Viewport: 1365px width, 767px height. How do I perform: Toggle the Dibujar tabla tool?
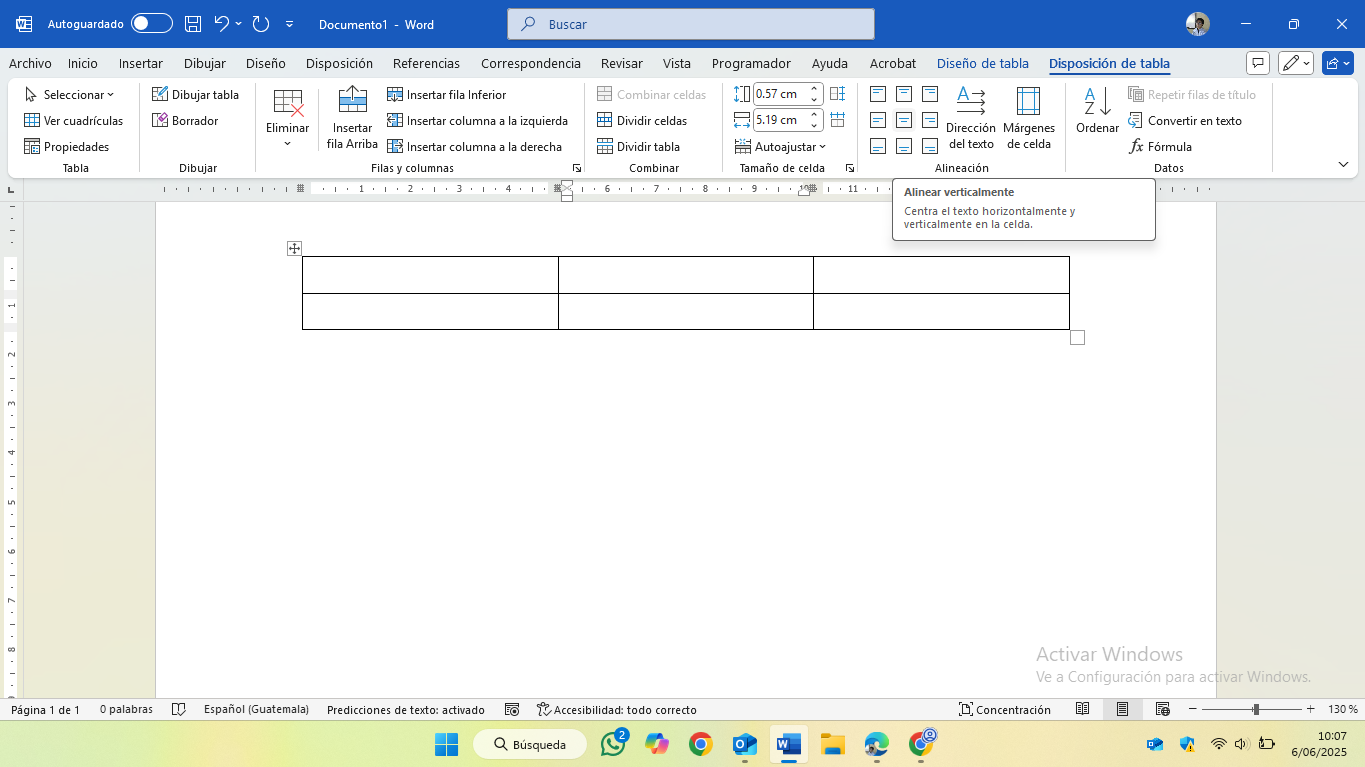[x=196, y=94]
